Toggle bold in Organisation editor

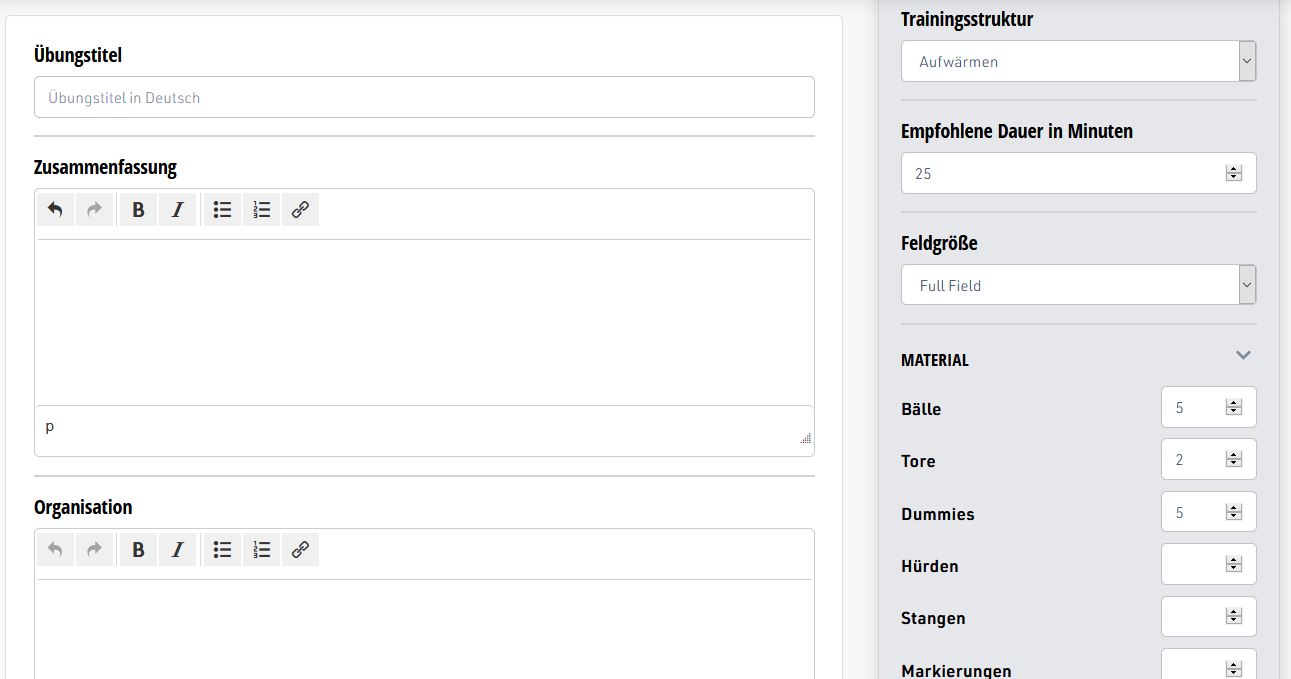pos(139,550)
